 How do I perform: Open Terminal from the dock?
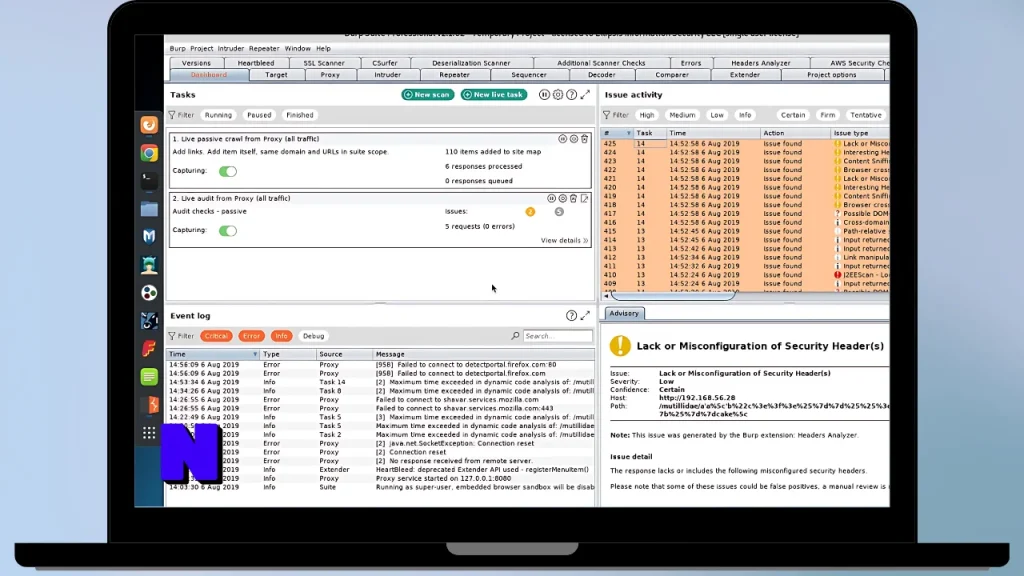149,180
